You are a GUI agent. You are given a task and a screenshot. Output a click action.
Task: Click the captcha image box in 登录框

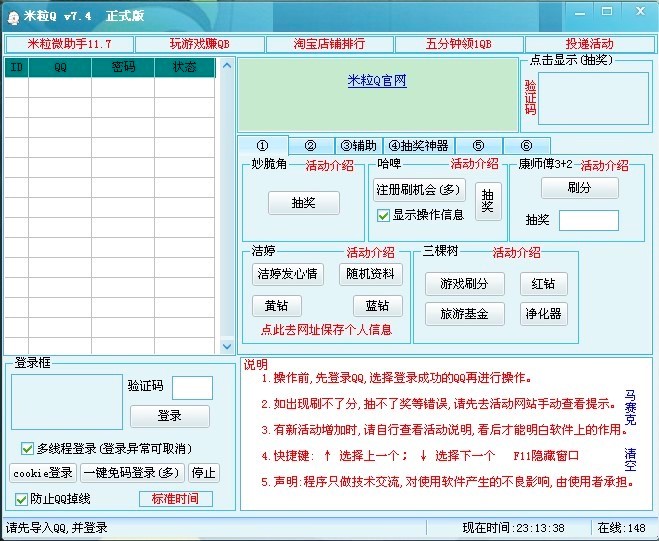tap(67, 402)
